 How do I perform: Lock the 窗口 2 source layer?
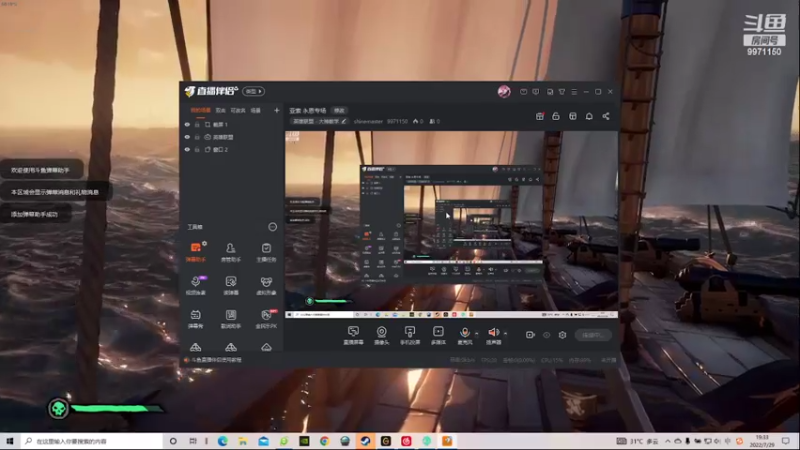pos(197,149)
